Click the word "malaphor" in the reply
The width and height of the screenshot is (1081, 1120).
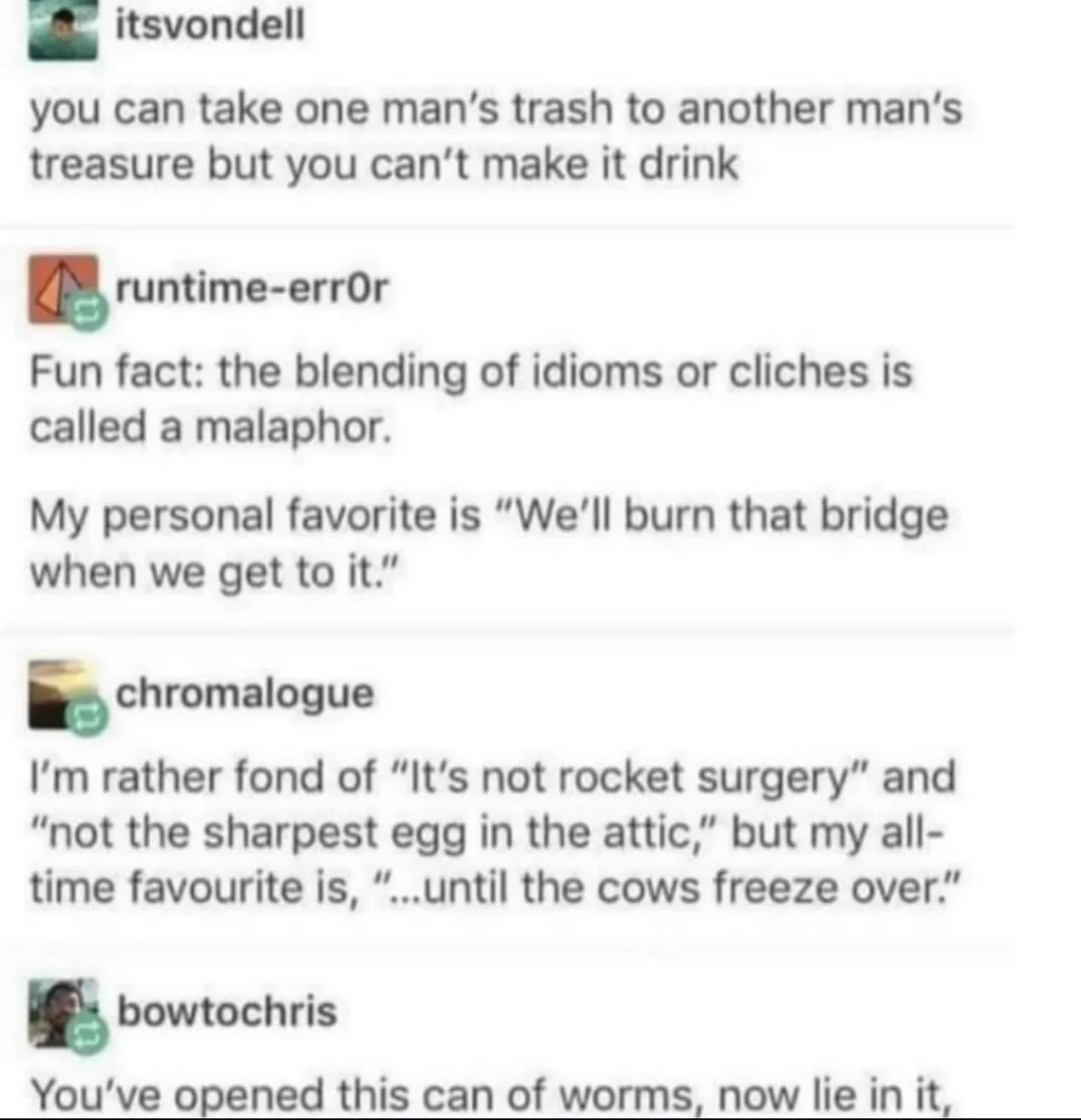[294, 427]
